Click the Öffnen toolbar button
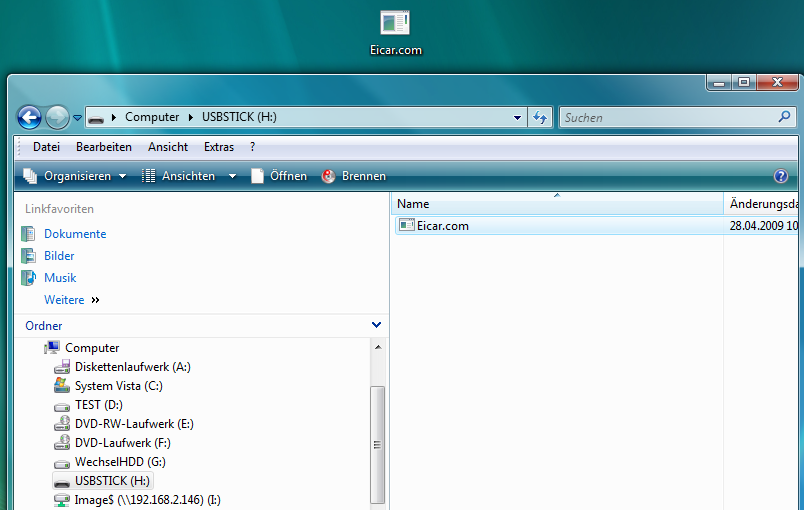The width and height of the screenshot is (804, 510). tap(279, 176)
